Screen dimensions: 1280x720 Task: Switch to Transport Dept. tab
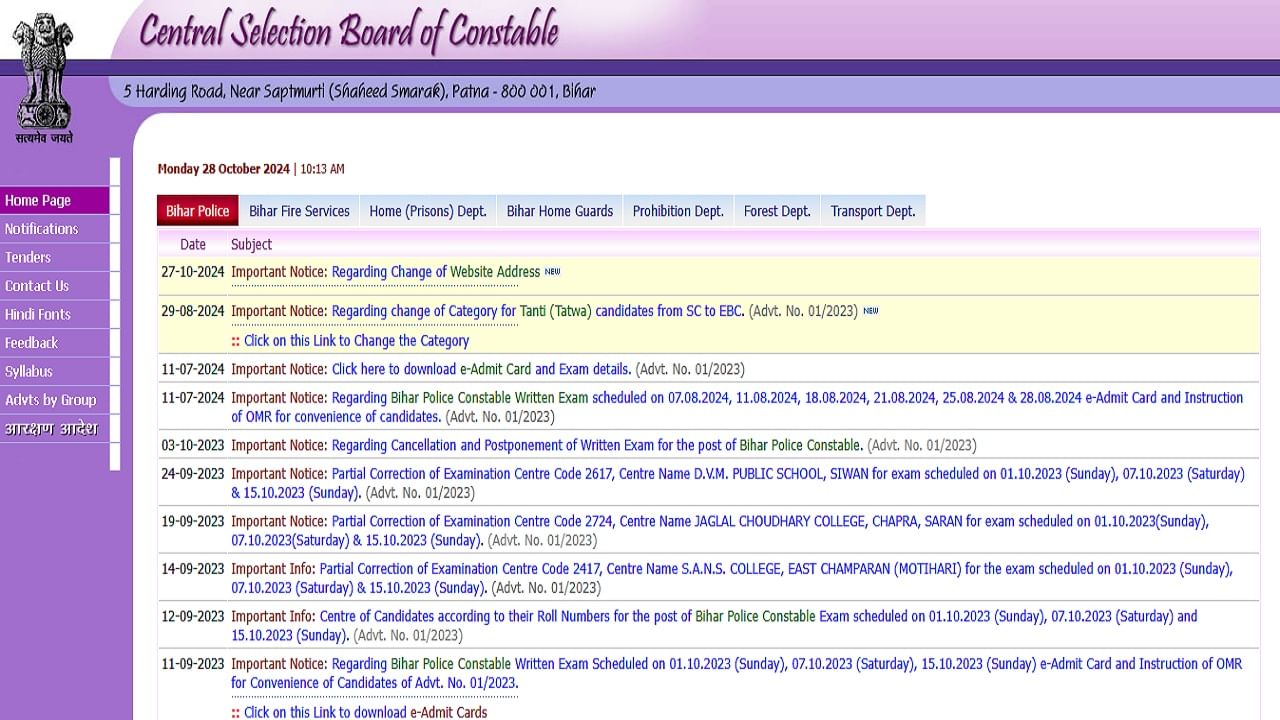click(873, 211)
